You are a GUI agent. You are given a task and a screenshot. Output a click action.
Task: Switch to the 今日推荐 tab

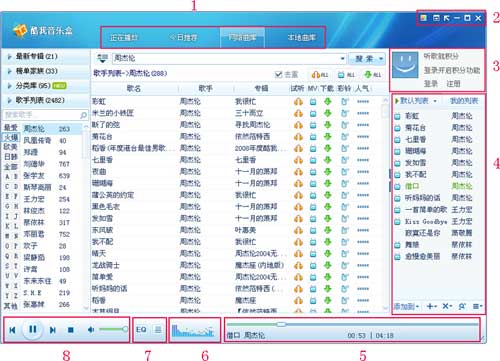pos(184,38)
